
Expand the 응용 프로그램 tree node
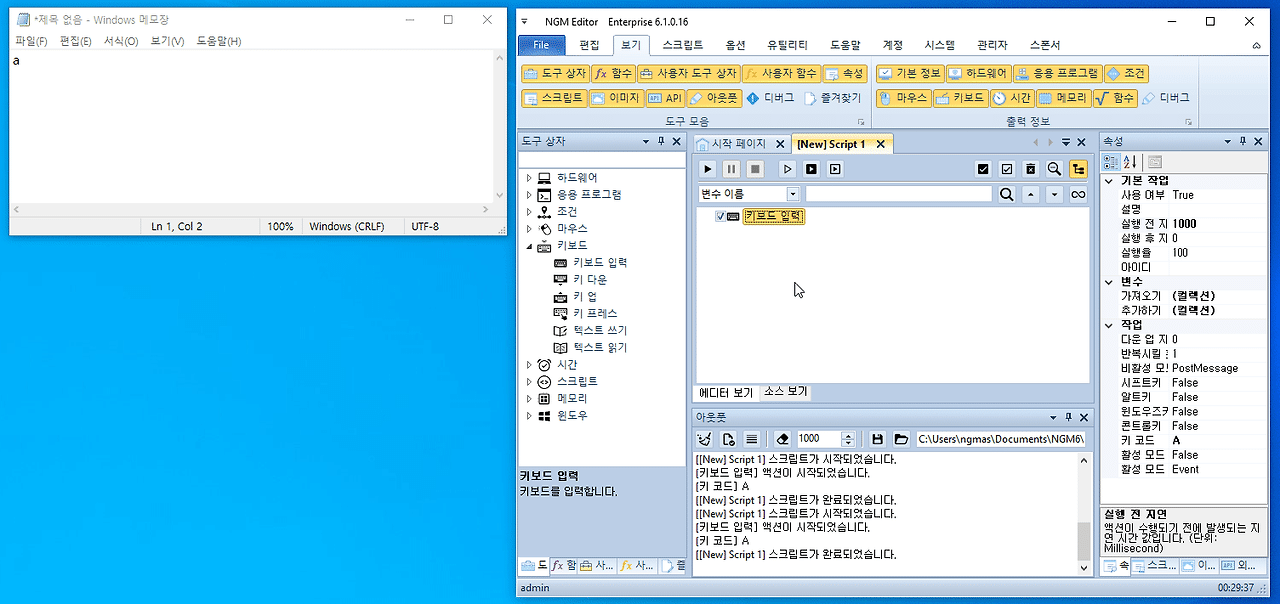click(x=529, y=195)
